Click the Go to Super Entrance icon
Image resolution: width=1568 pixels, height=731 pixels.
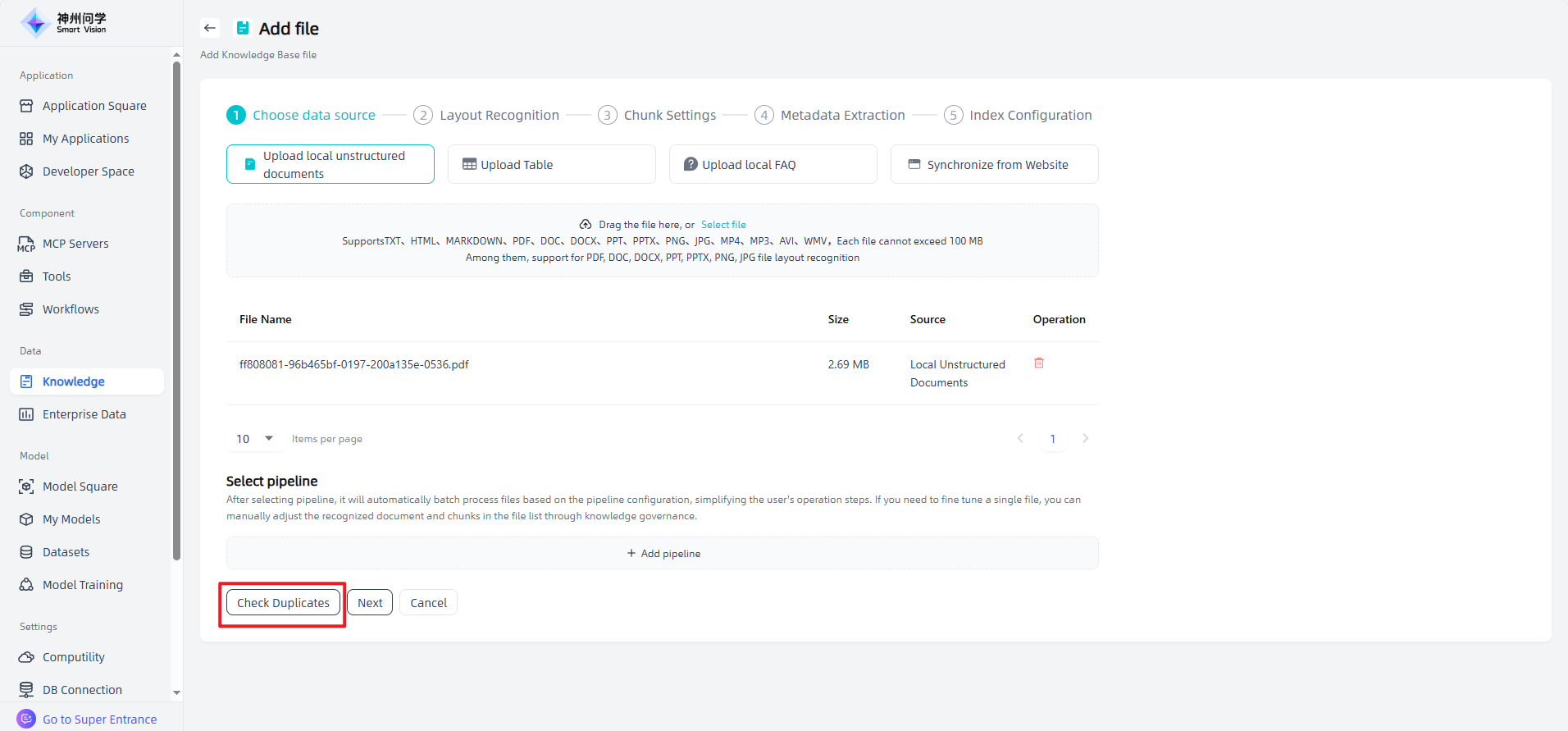pyautogui.click(x=26, y=719)
